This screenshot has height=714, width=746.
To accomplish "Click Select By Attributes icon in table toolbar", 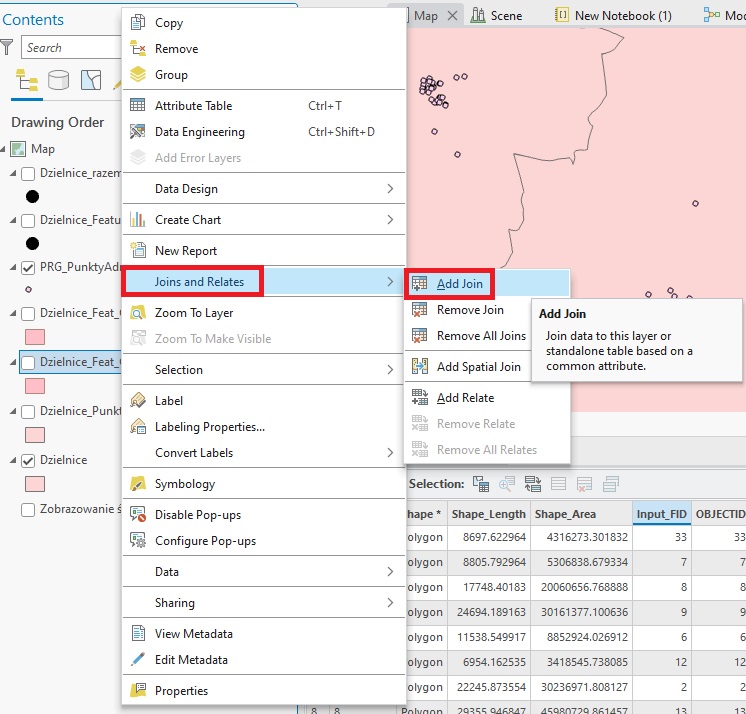I will pos(481,484).
